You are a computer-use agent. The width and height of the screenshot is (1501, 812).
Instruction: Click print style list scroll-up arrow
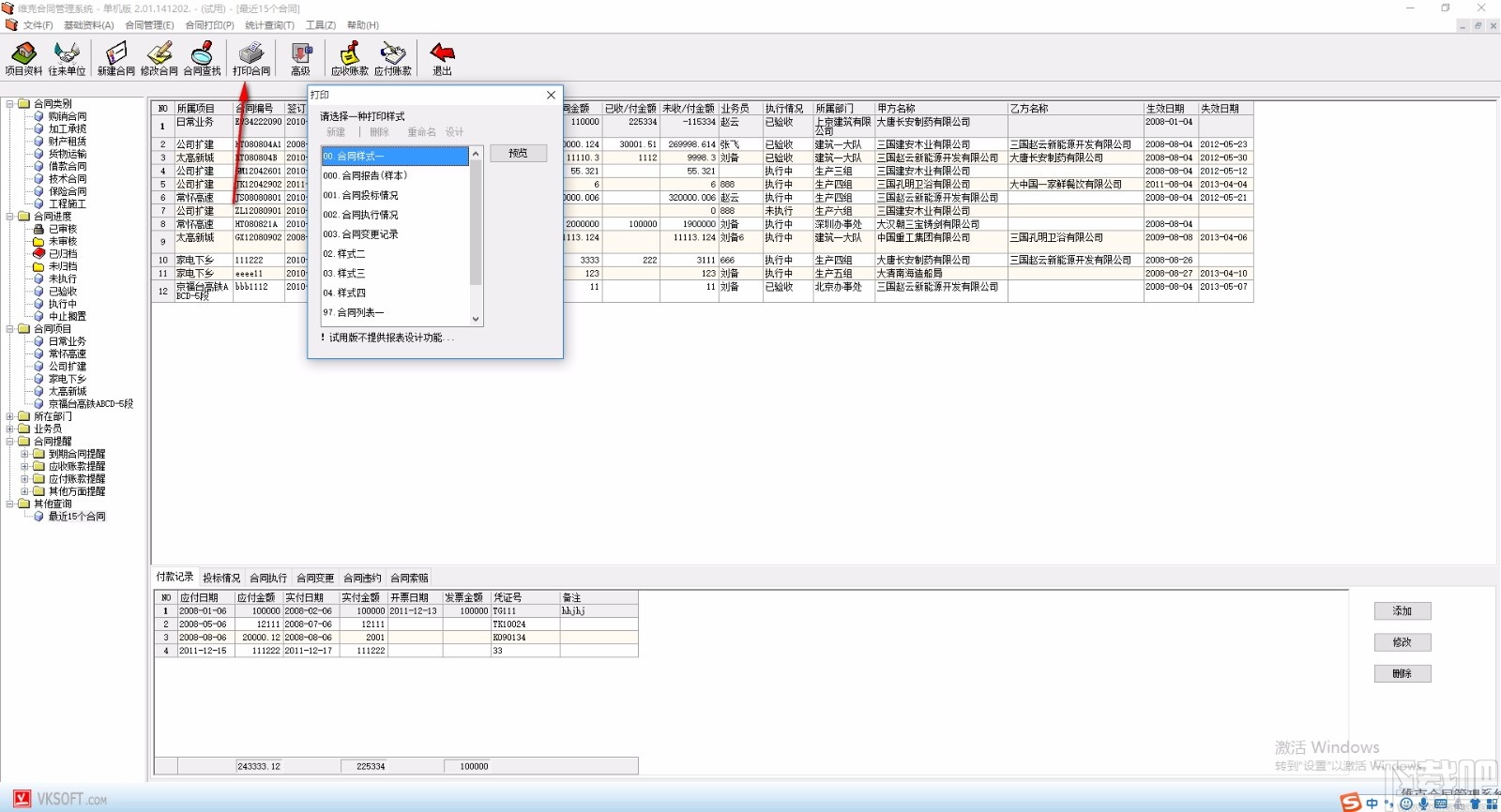[x=476, y=154]
